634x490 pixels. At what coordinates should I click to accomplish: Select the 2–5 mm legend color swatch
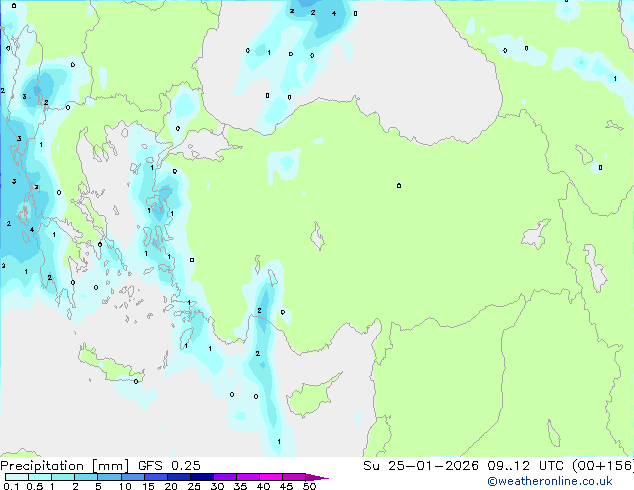point(86,477)
